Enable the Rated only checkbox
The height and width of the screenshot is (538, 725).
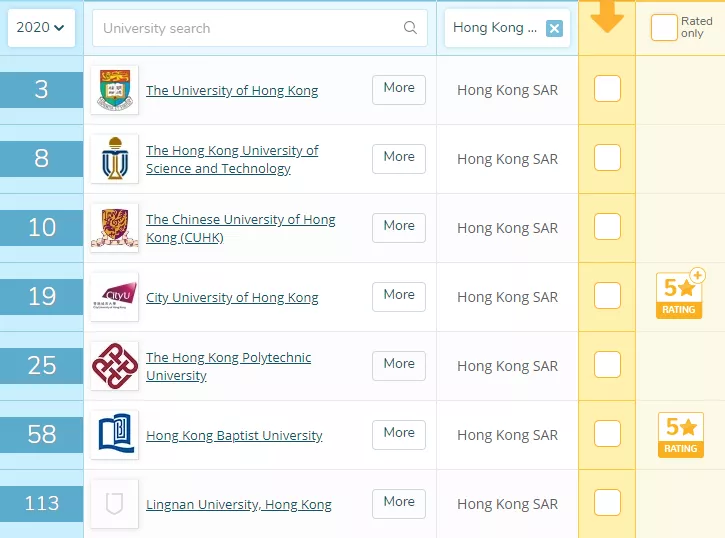[x=664, y=28]
